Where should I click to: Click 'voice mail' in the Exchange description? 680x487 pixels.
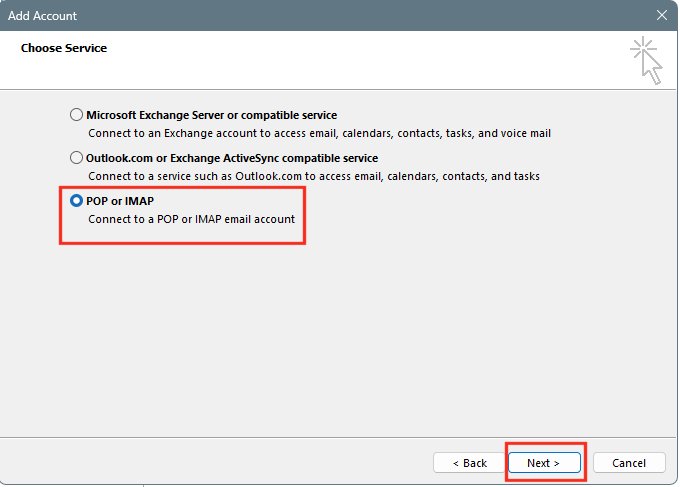click(x=525, y=132)
